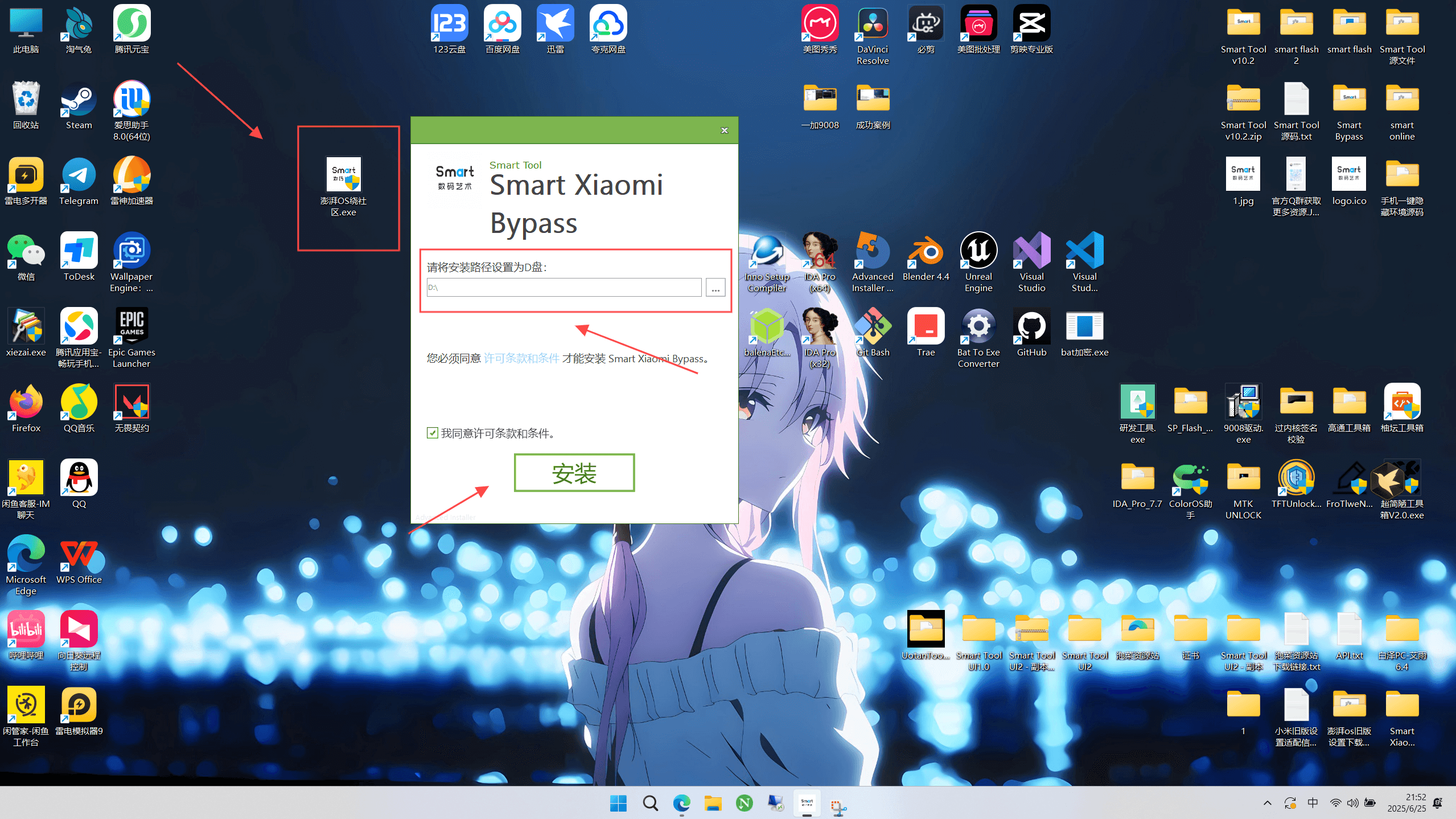Open the bat加密.exe file
The height and width of the screenshot is (819, 1456).
pyautogui.click(x=1084, y=334)
